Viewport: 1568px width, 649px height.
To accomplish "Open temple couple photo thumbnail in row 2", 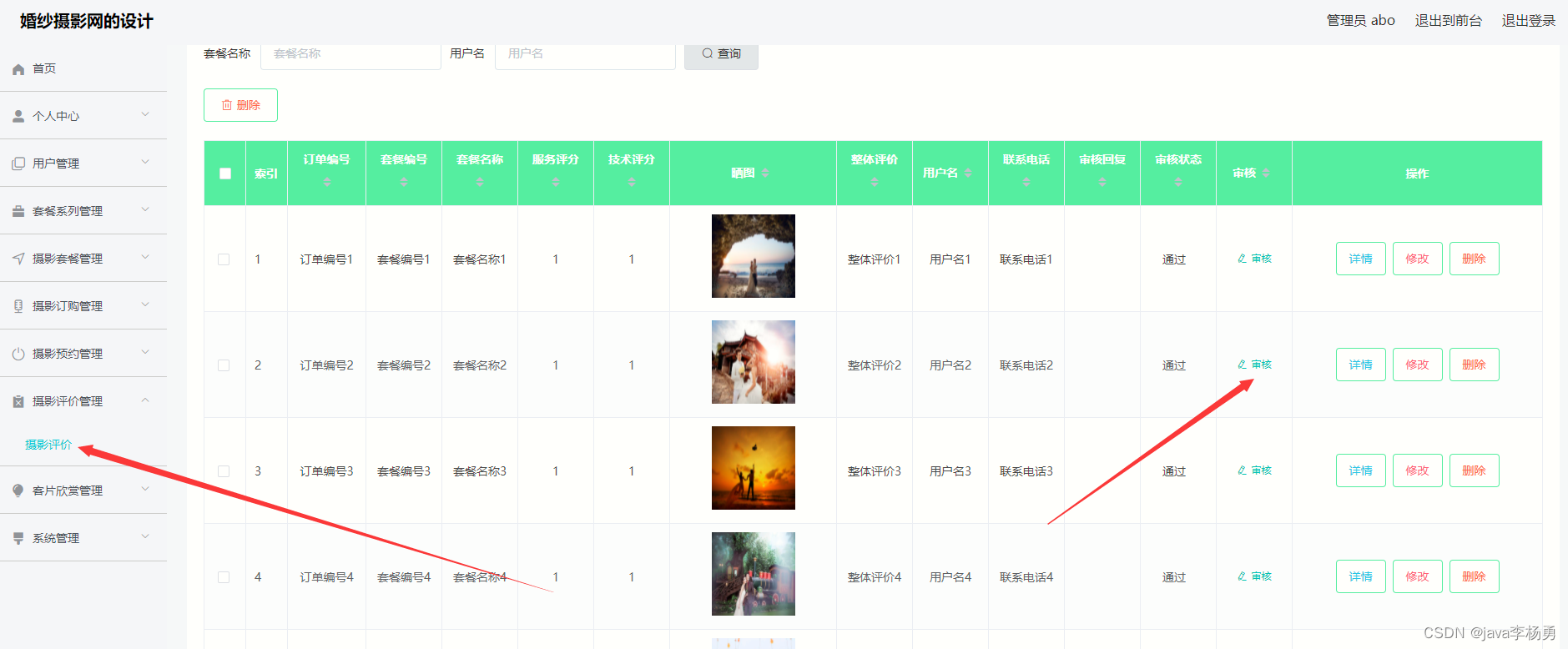I will click(x=754, y=362).
